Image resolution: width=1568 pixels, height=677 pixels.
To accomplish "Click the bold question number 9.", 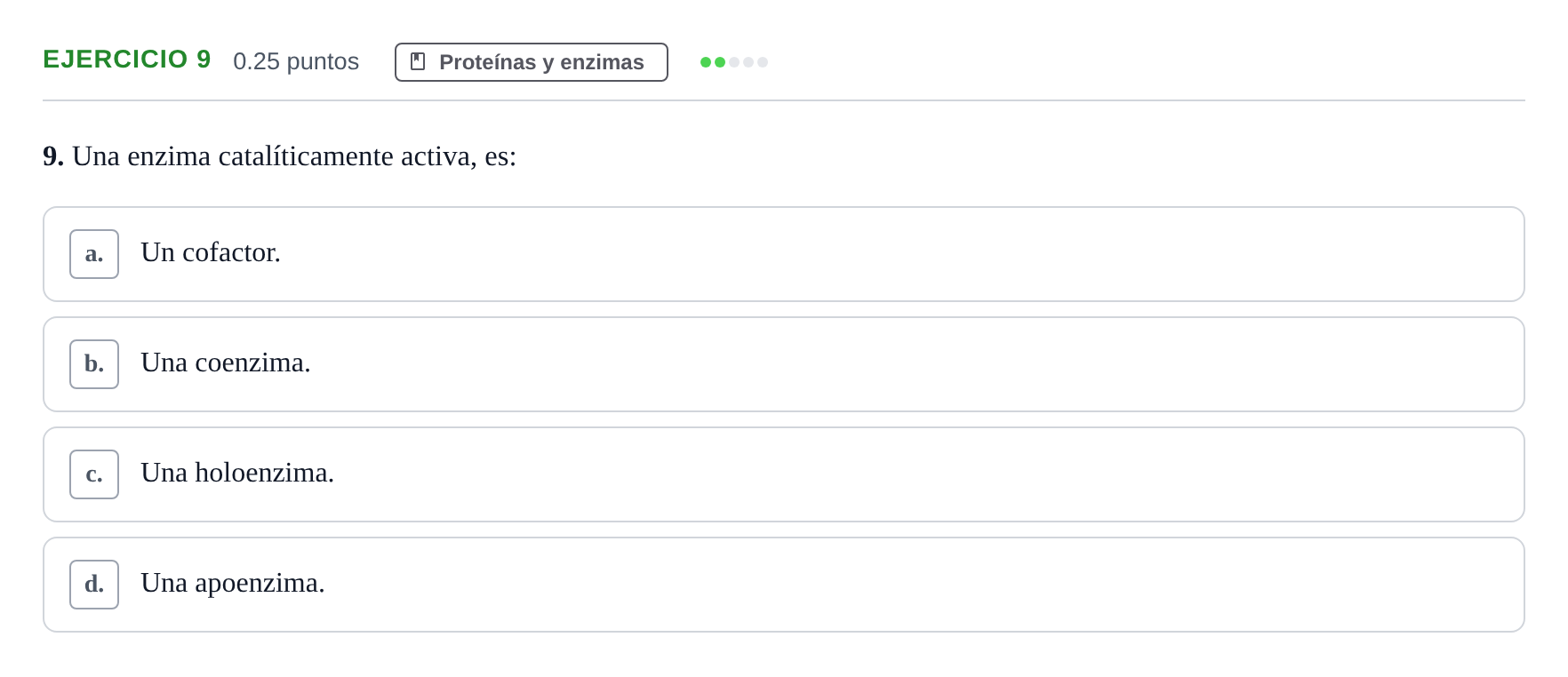I will point(53,156).
